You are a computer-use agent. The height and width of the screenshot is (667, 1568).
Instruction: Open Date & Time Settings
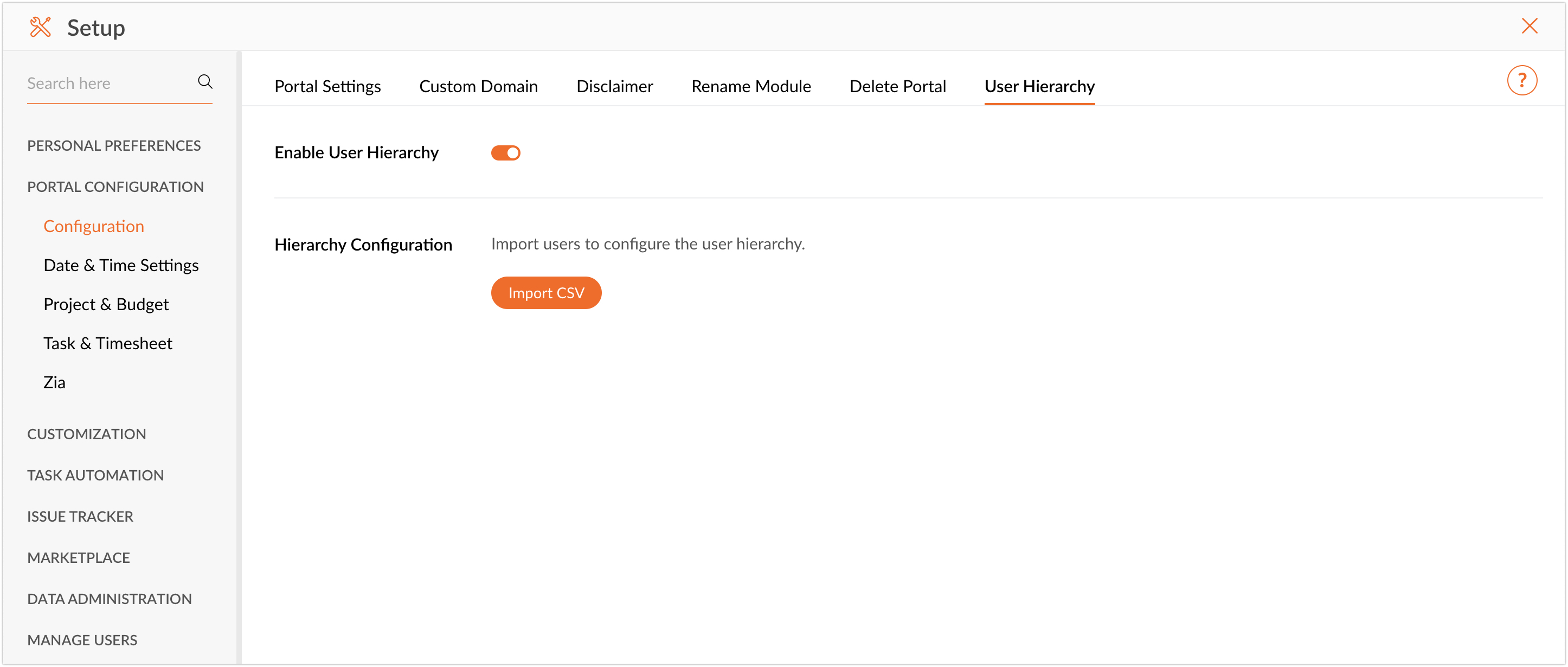(120, 265)
